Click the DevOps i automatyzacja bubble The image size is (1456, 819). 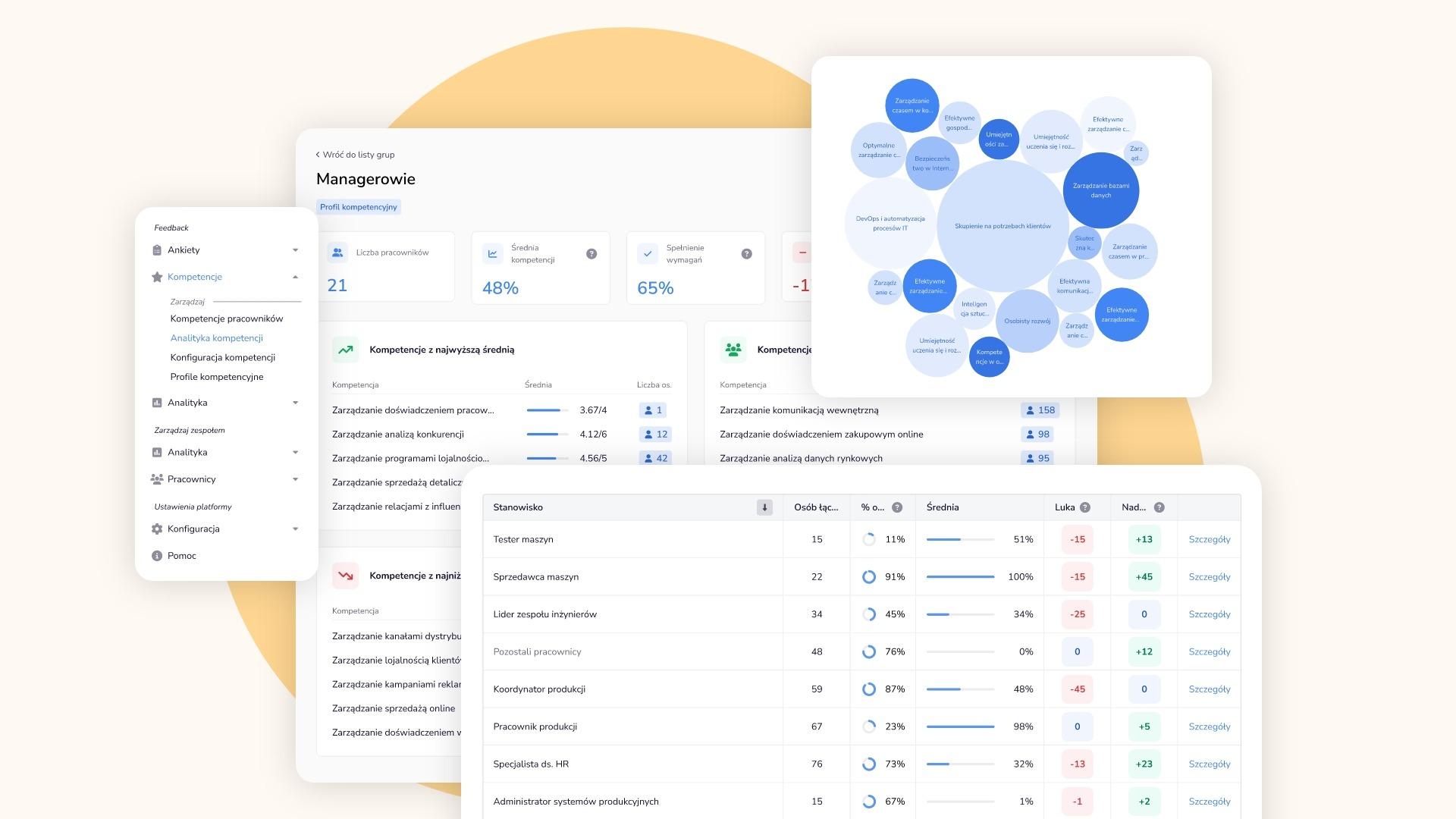click(890, 223)
